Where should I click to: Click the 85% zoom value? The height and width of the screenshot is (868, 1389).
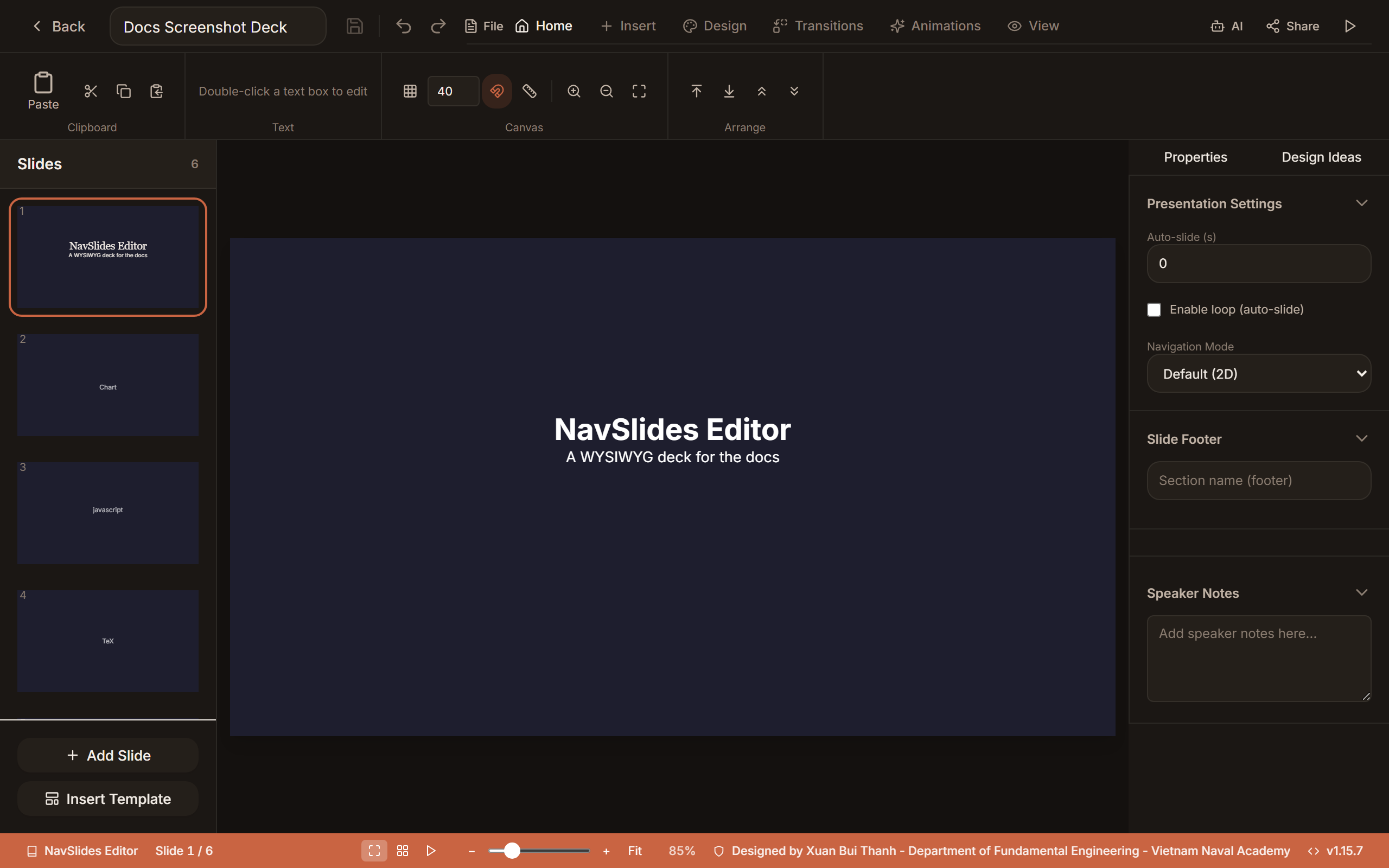(x=682, y=851)
